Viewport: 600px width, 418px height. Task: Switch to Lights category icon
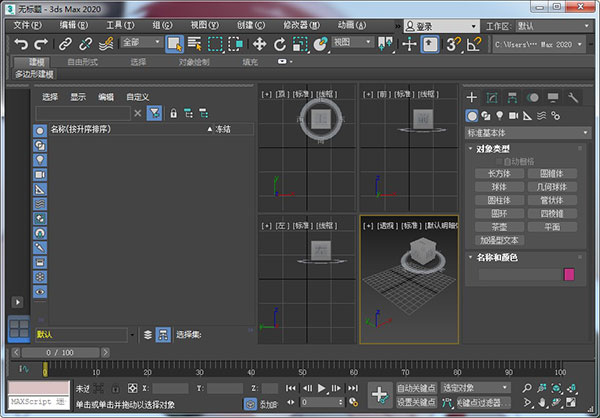[x=500, y=115]
